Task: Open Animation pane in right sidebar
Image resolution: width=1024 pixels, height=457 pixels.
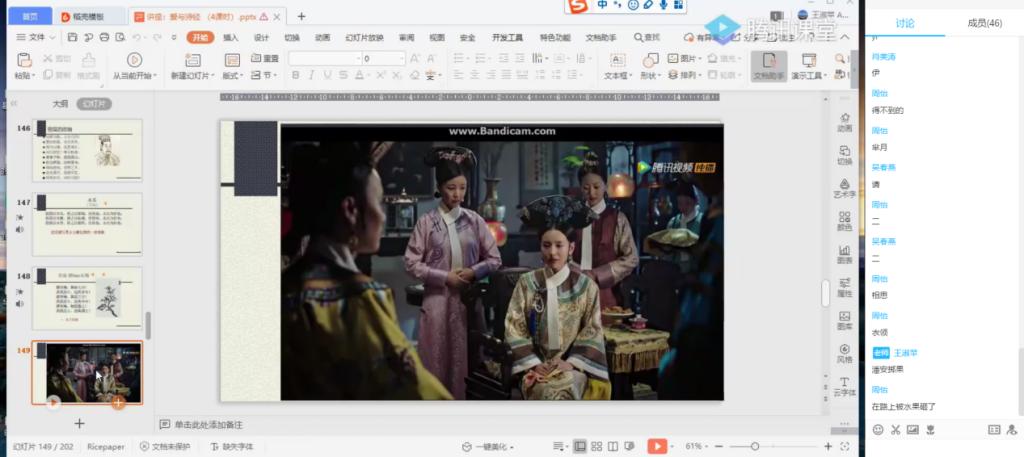Action: click(845, 122)
